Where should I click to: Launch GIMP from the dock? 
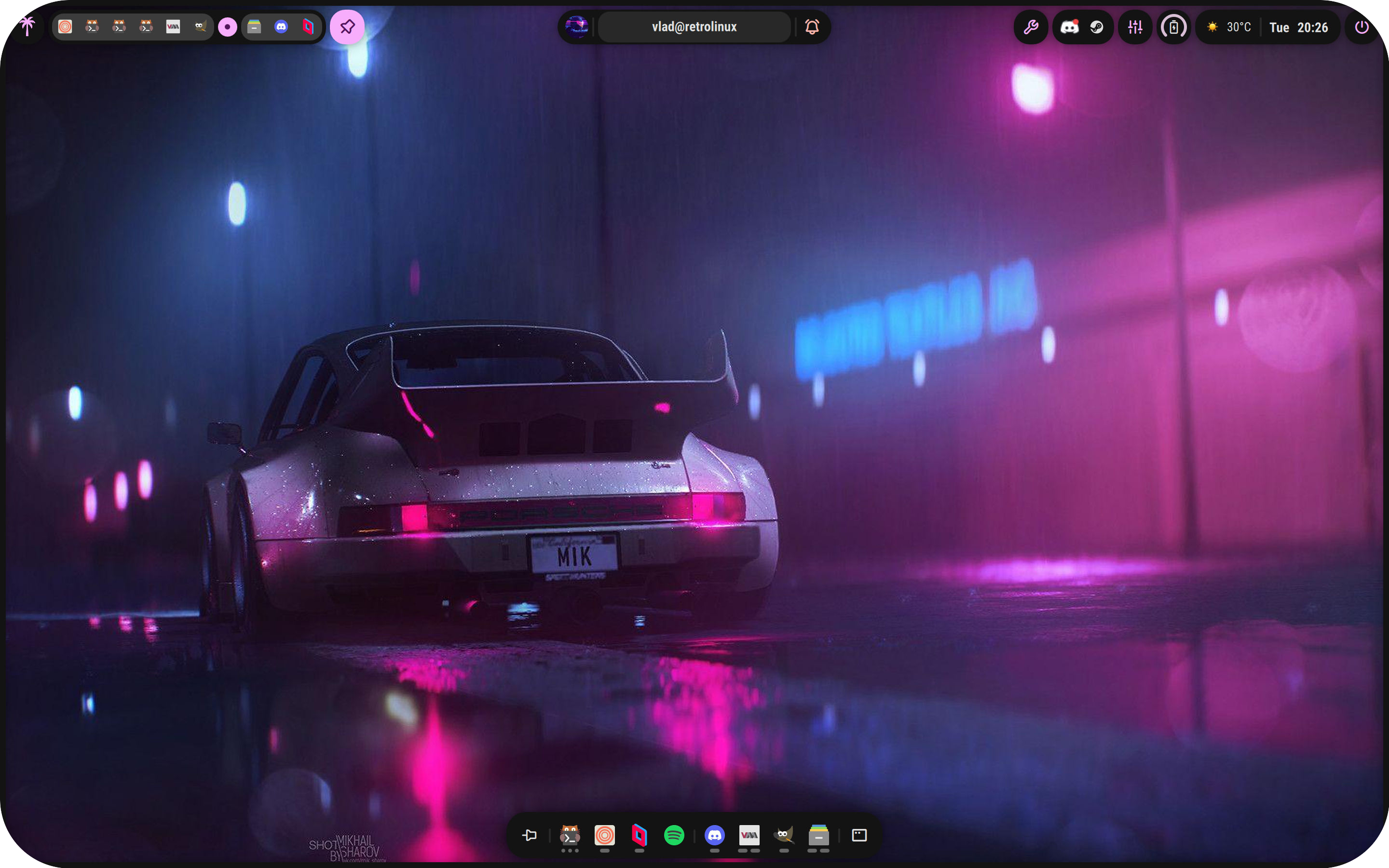[784, 835]
